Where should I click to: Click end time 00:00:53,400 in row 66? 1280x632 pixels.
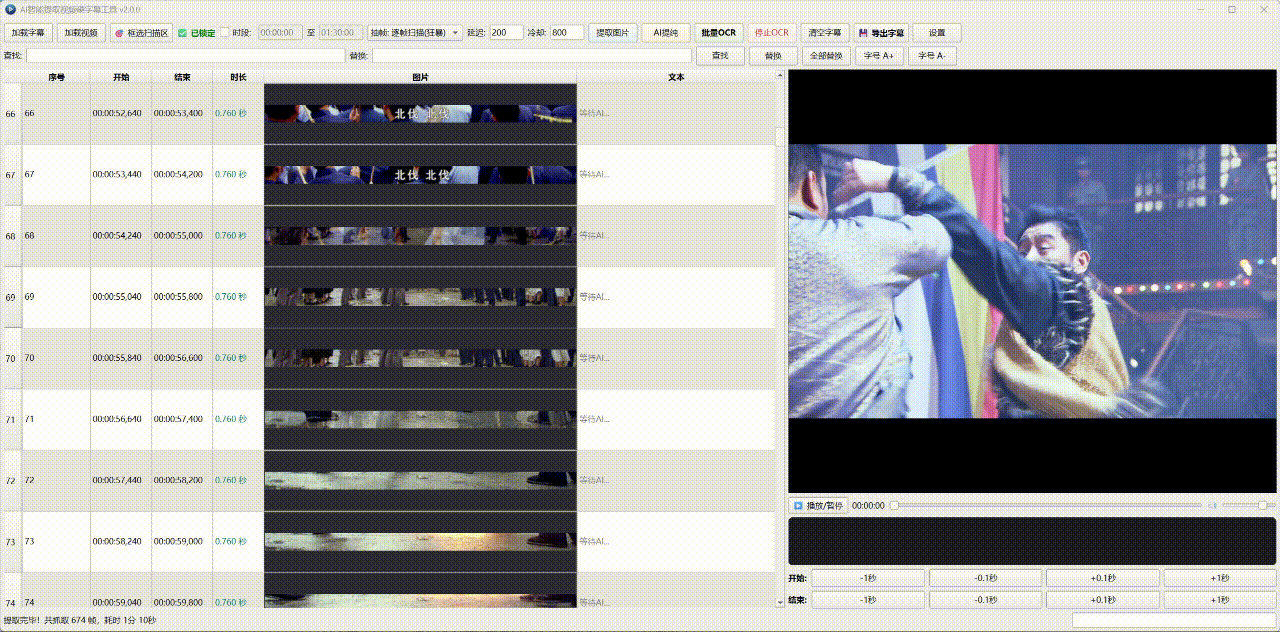(x=178, y=114)
